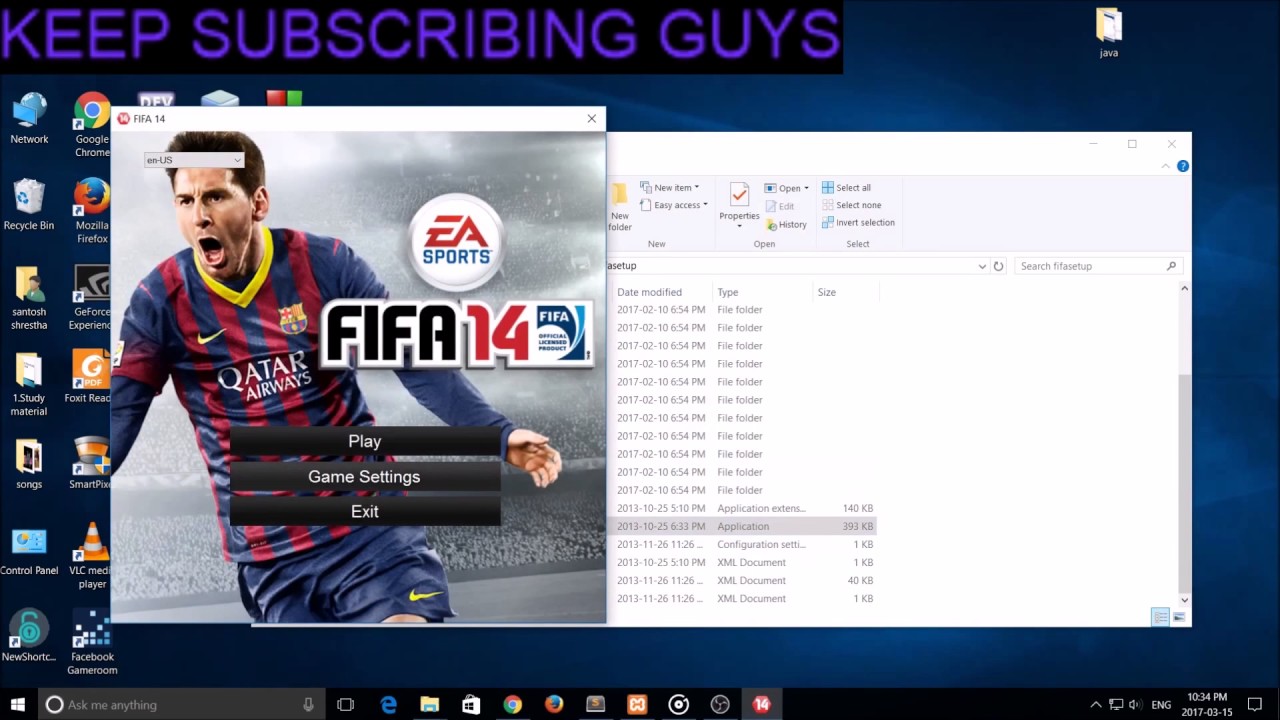Launch Microsoft Edge from the taskbar
The height and width of the screenshot is (720, 1280).
(x=389, y=704)
